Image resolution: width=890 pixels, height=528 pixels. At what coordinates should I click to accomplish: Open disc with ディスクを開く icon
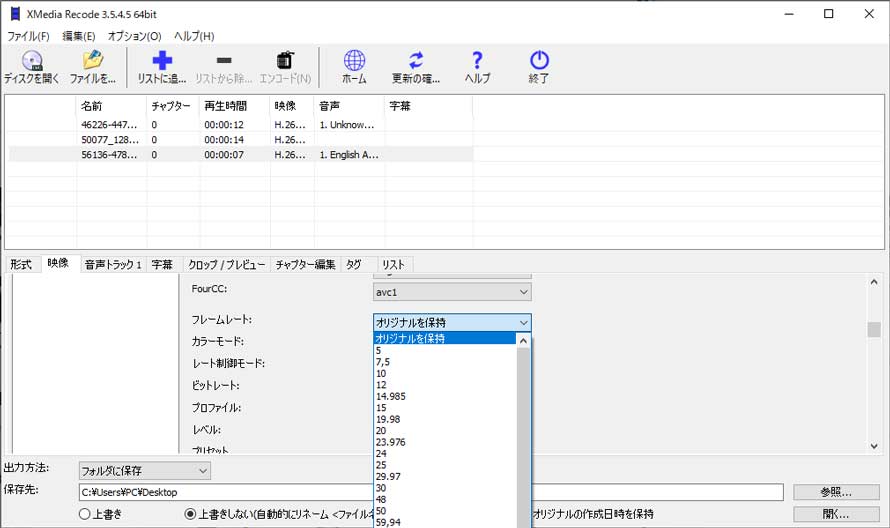tap(31, 67)
